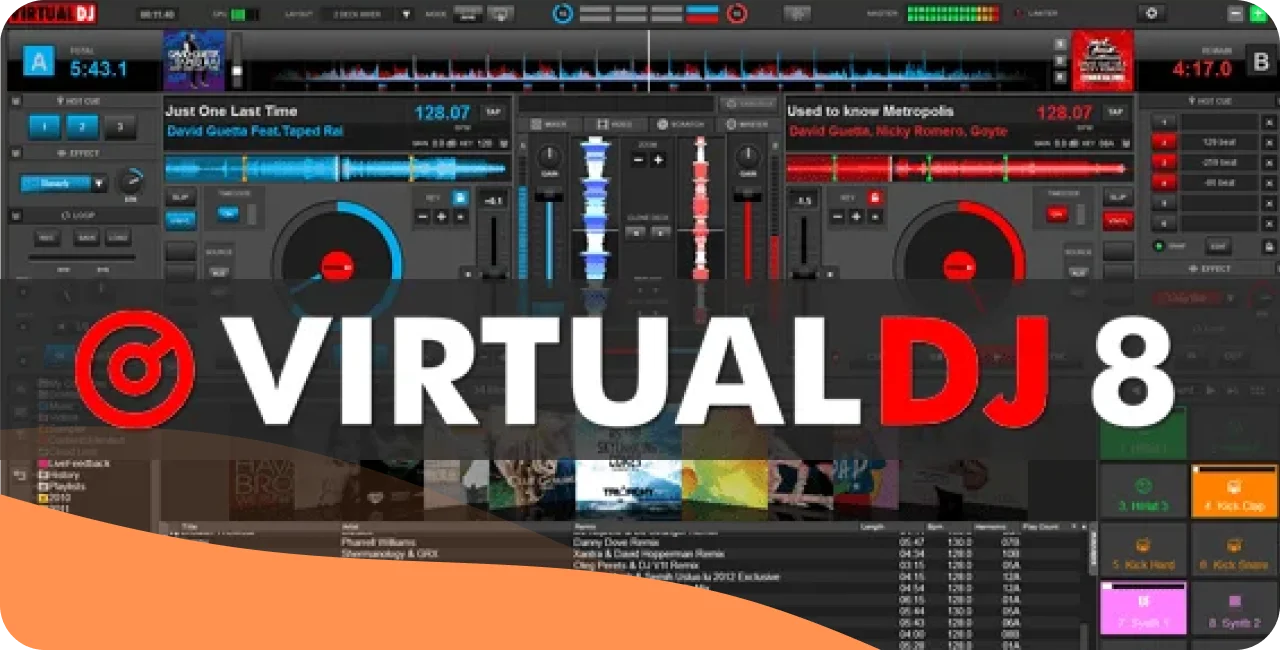This screenshot has width=1280, height=650.
Task: Collapse the deck A HOT CUE panel
Action: click(x=16, y=101)
